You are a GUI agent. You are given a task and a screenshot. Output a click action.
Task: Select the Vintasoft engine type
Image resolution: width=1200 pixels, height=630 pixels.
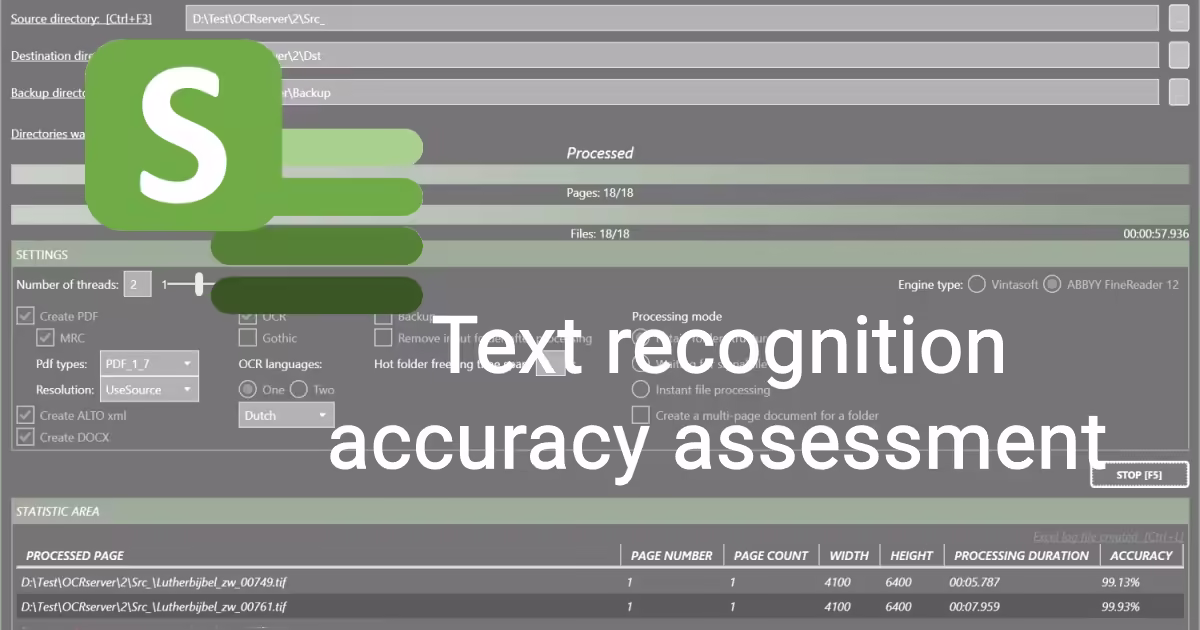click(x=976, y=284)
